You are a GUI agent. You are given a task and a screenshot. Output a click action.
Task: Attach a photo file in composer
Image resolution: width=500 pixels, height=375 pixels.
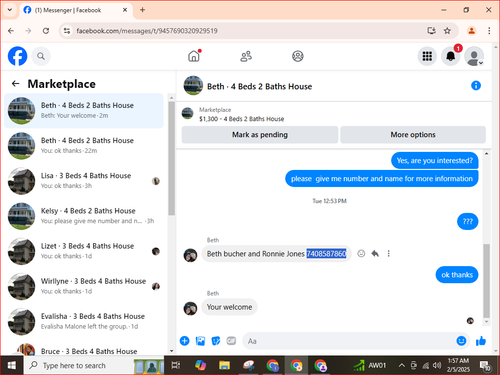(x=200, y=341)
